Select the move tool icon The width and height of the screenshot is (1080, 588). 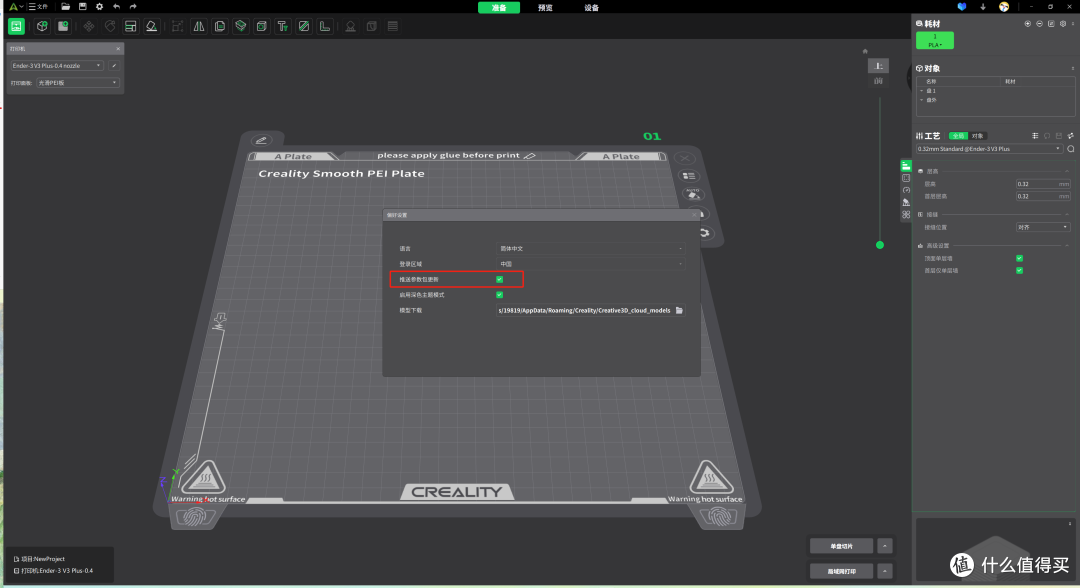89,26
